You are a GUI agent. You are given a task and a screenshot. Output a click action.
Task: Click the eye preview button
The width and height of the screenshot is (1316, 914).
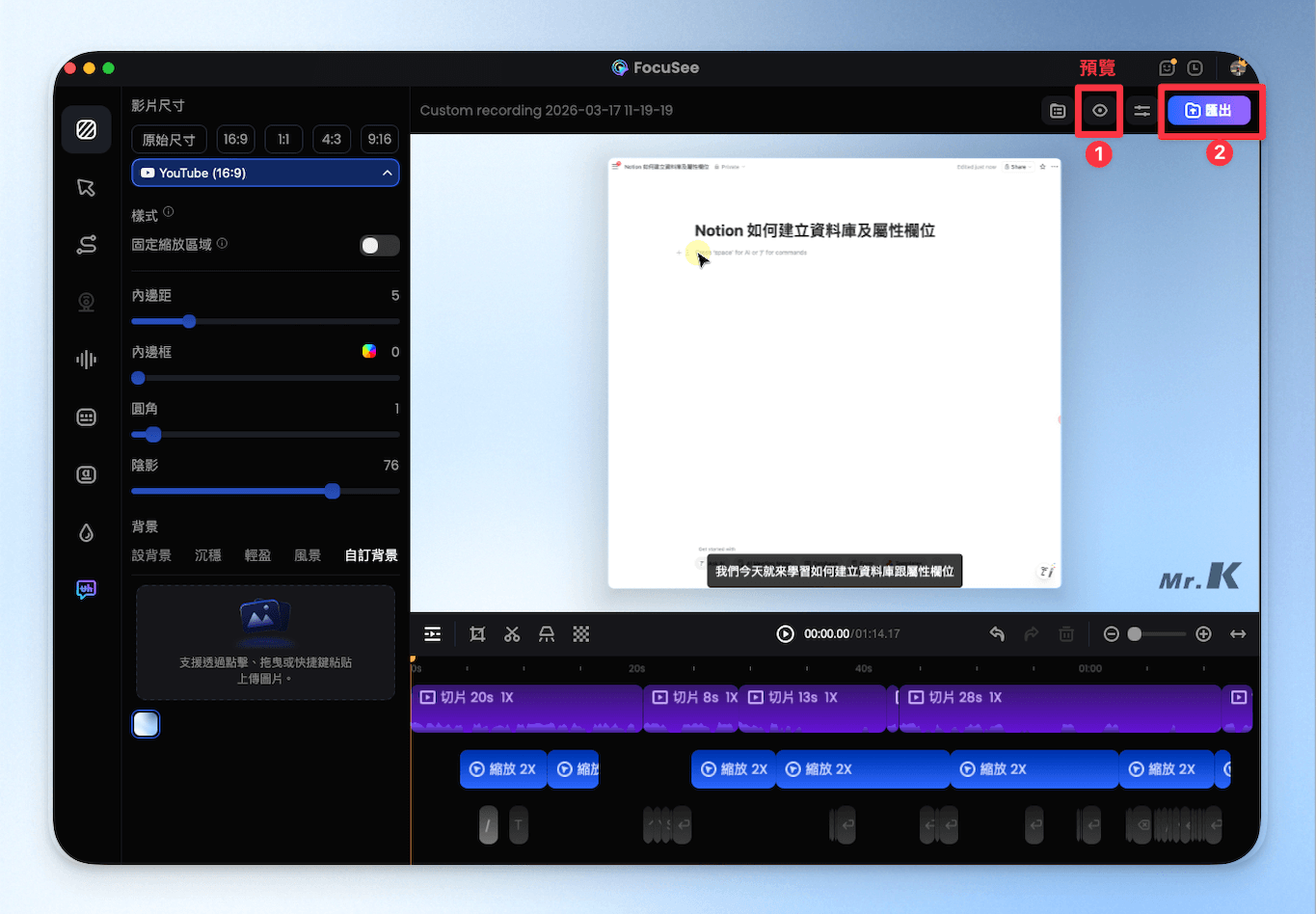1099,111
